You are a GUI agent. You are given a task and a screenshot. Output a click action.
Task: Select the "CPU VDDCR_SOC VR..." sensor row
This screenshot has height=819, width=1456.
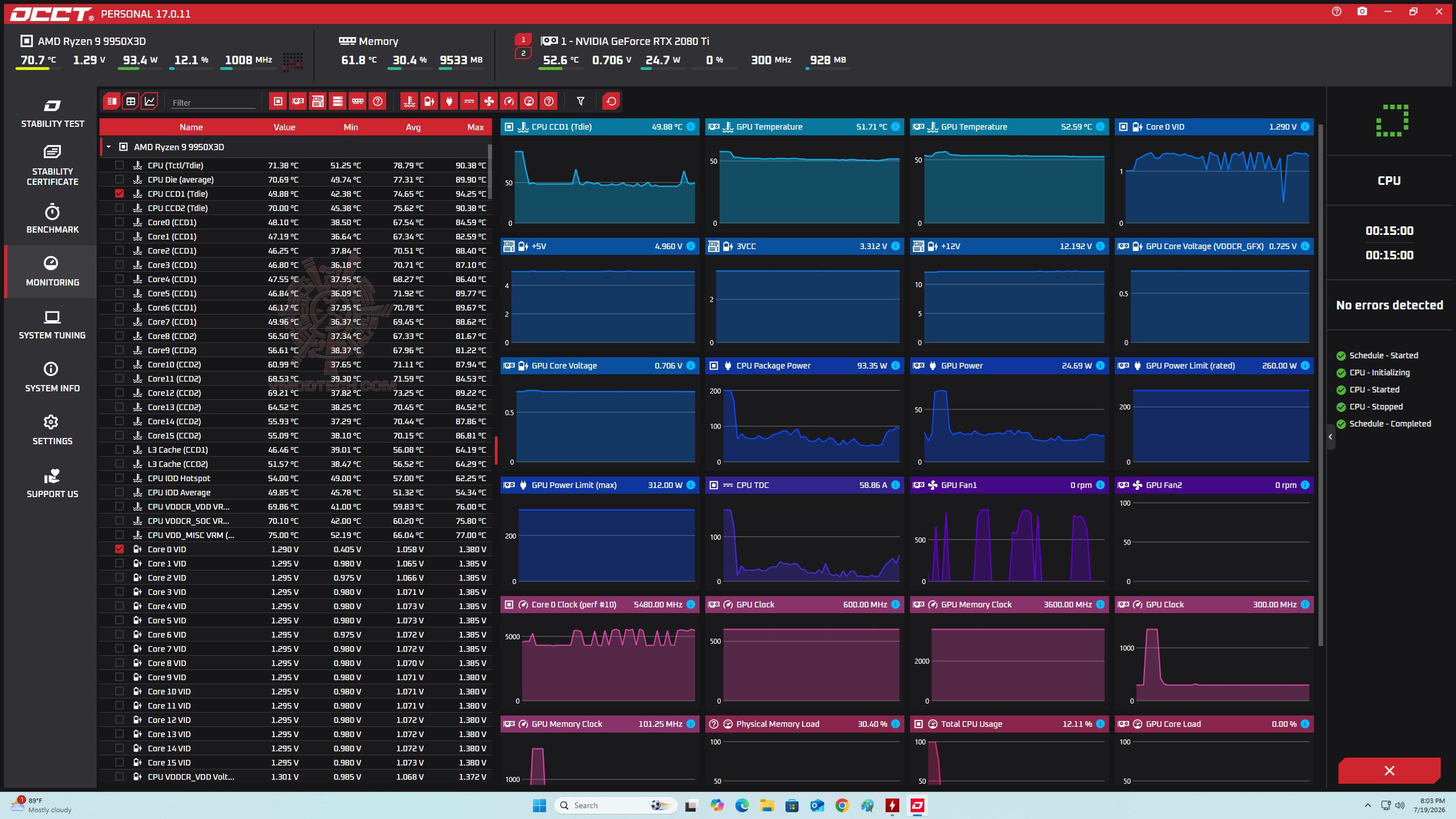[x=296, y=520]
